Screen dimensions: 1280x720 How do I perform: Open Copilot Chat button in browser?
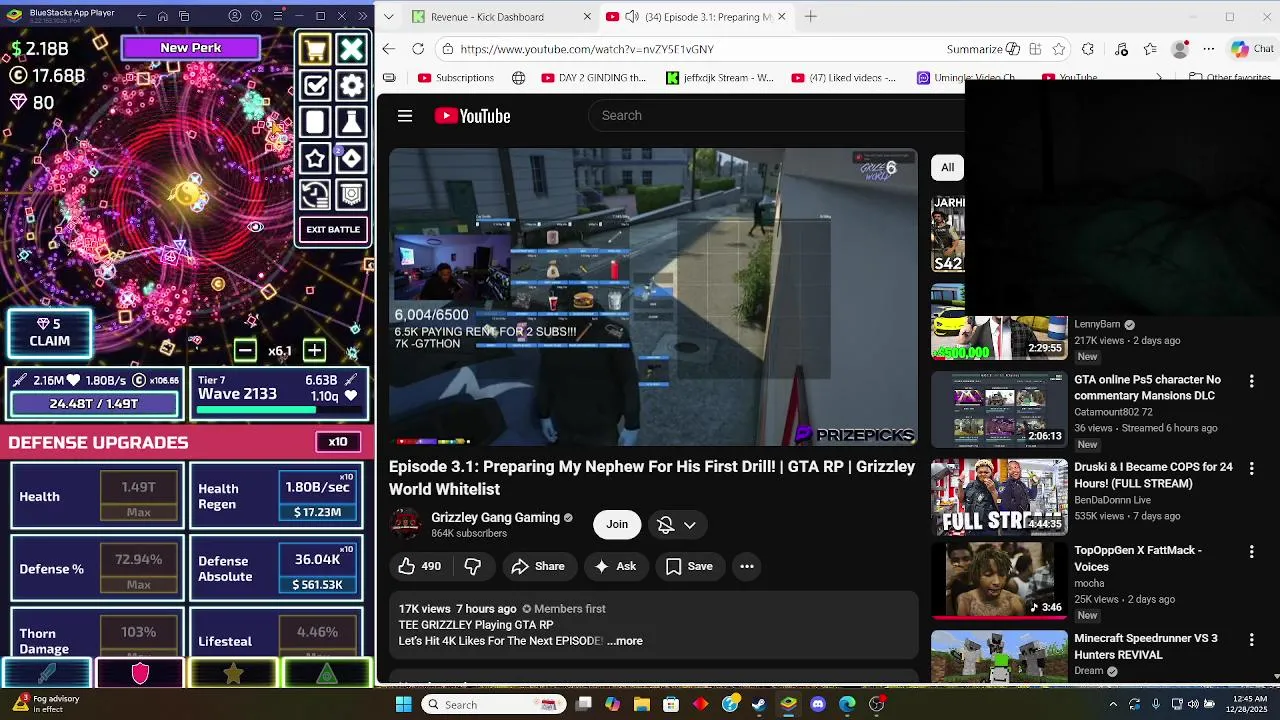pos(1252,49)
